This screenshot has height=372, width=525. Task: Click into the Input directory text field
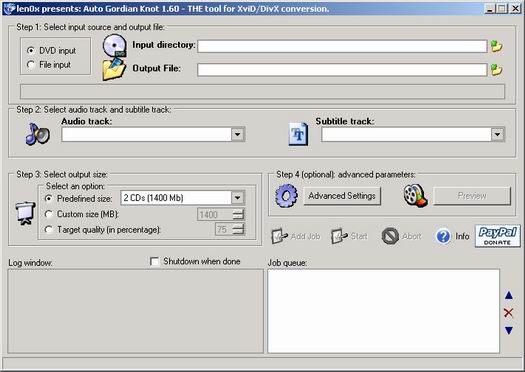coord(342,46)
